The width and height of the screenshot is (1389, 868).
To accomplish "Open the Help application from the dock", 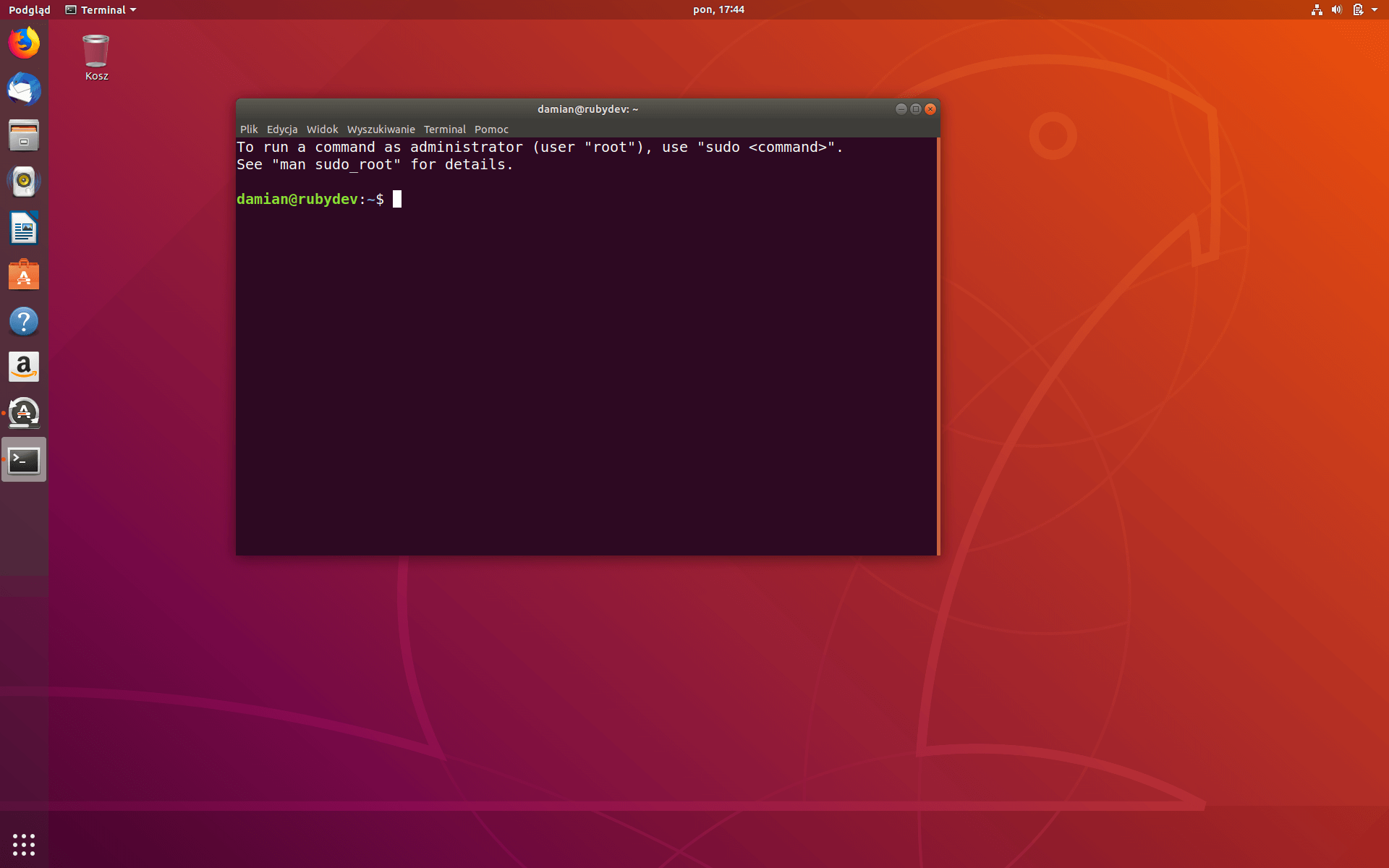I will [24, 321].
